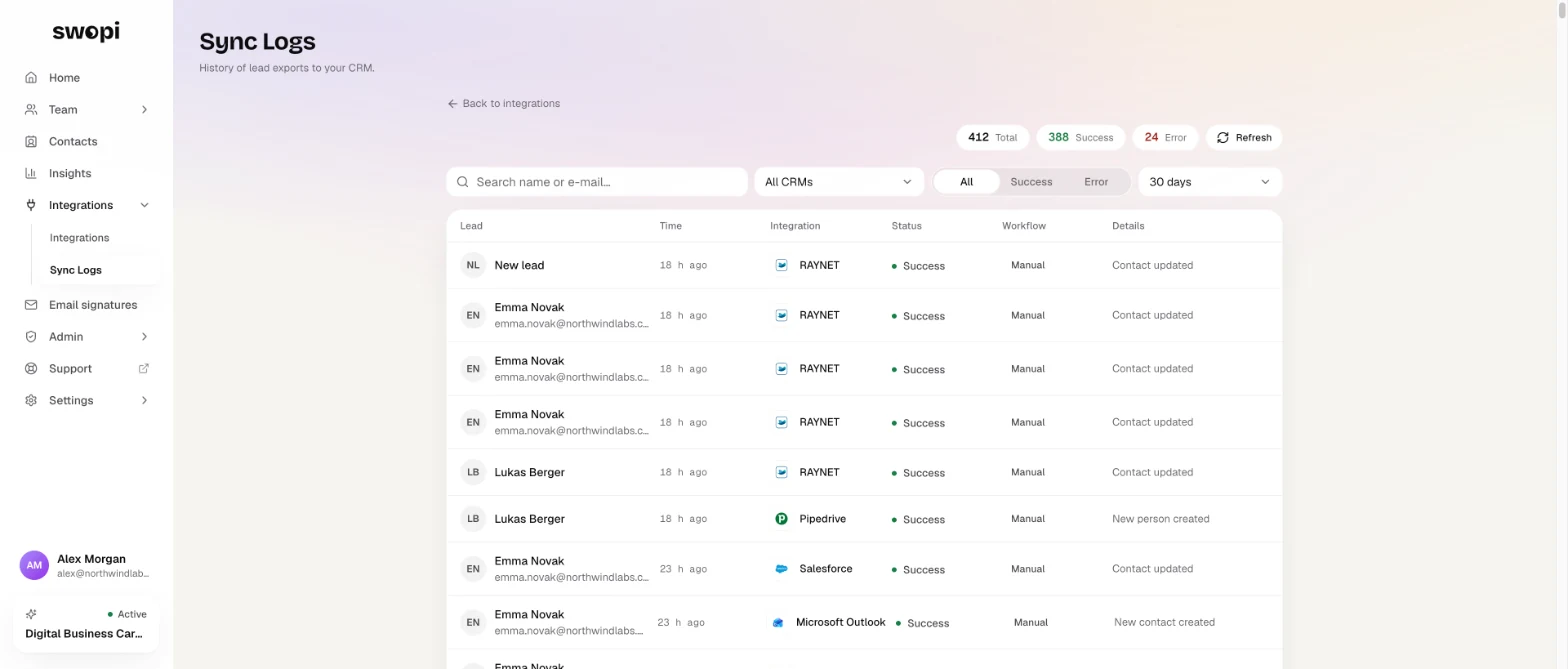Click 'Salesforce' integration name text

click(x=826, y=569)
